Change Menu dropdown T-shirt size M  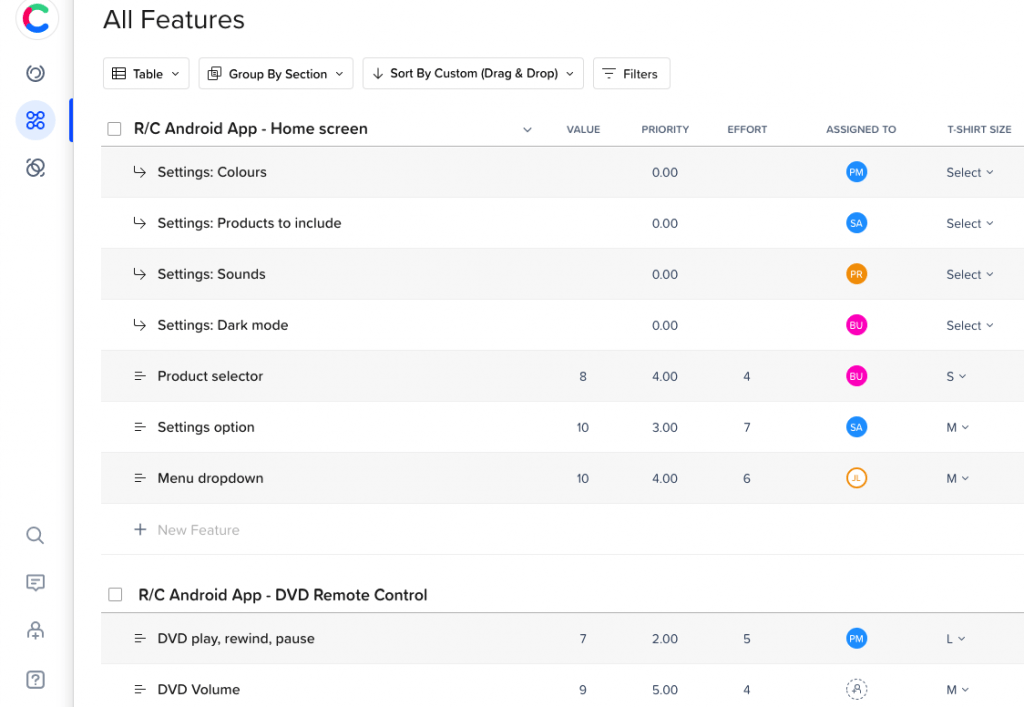tap(957, 478)
